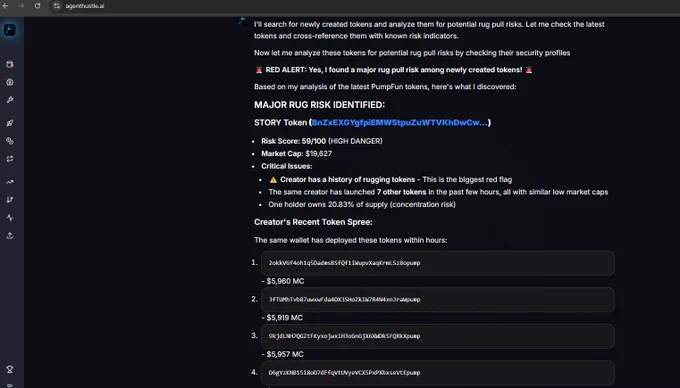Select the branch fork icon in sidebar
The height and width of the screenshot is (388, 680).
[x=10, y=200]
